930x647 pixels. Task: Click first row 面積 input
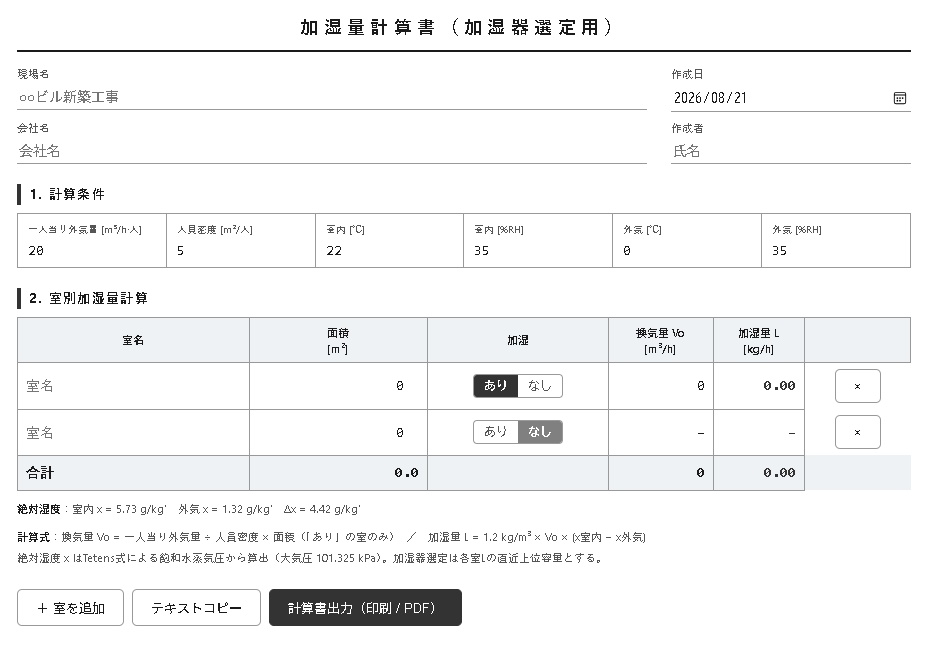tap(338, 386)
